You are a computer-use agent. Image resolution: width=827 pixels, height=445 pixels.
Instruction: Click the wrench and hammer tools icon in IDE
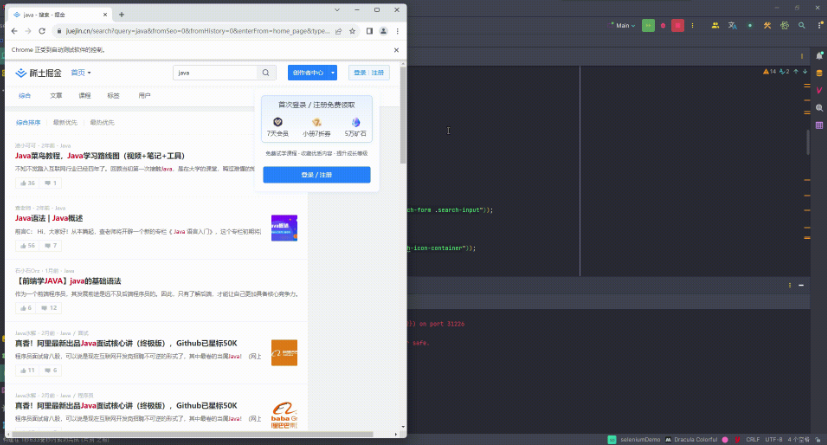(767, 25)
